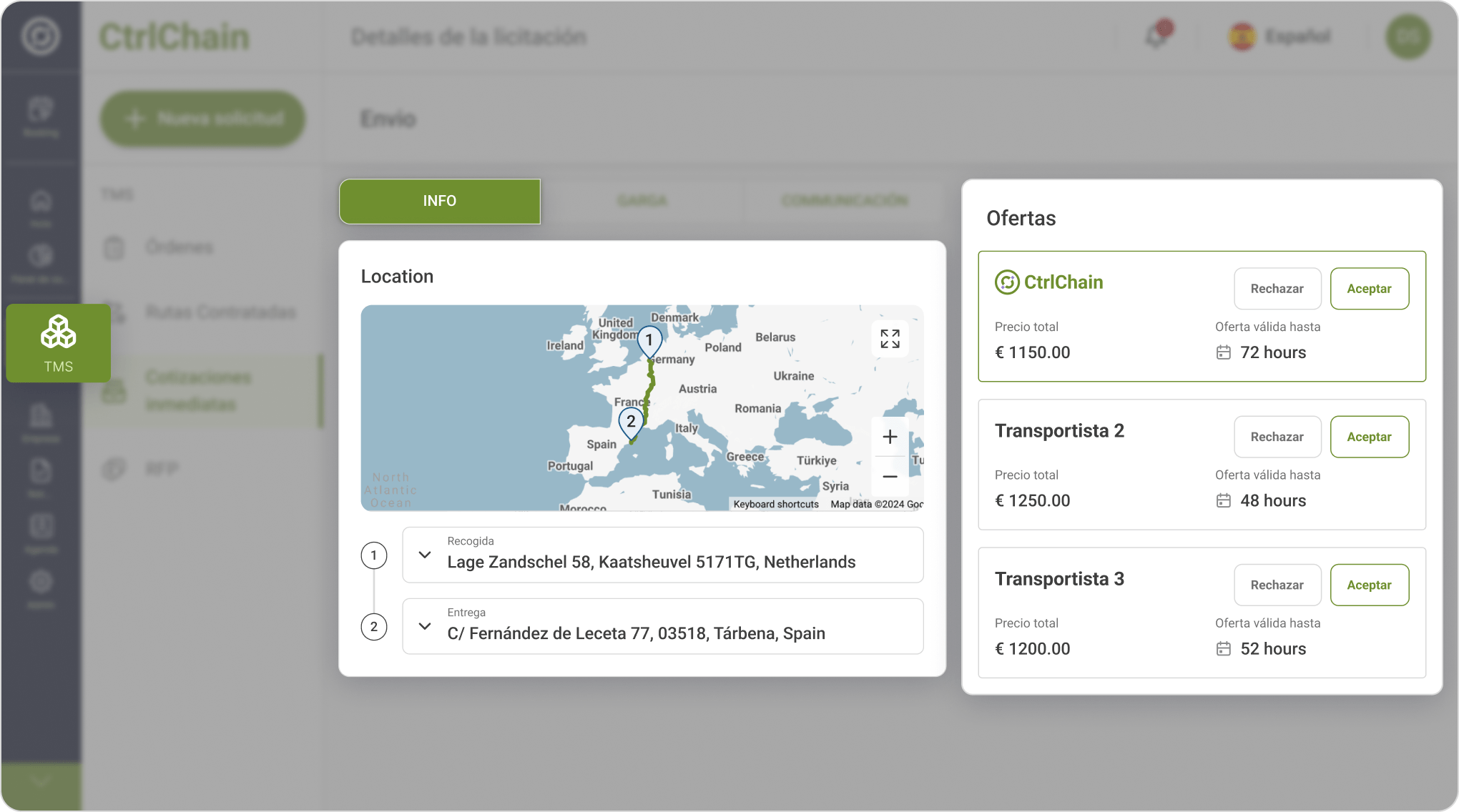Accept the CtrlChain offer
Image resolution: width=1459 pixels, height=812 pixels.
coord(1369,289)
